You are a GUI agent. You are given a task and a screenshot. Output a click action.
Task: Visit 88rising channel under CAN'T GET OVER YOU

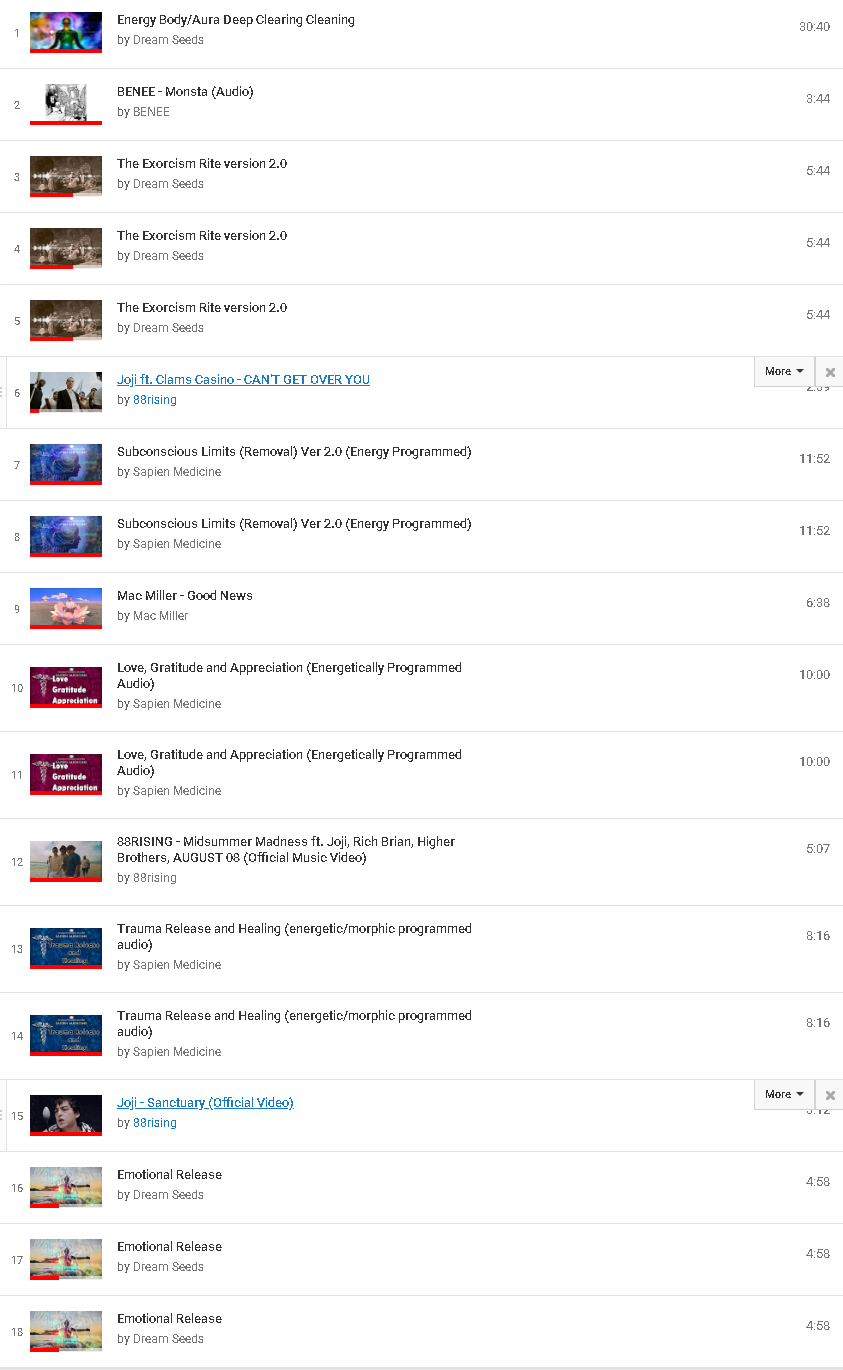coord(154,400)
